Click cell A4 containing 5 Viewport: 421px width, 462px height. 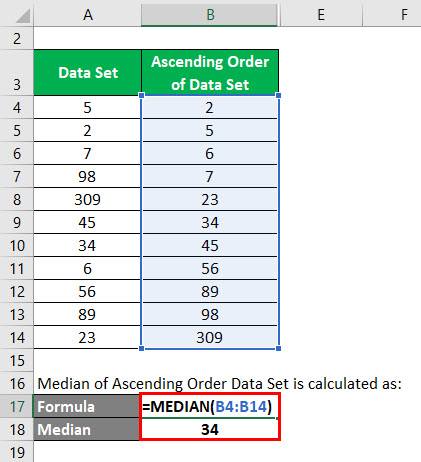pyautogui.click(x=87, y=107)
